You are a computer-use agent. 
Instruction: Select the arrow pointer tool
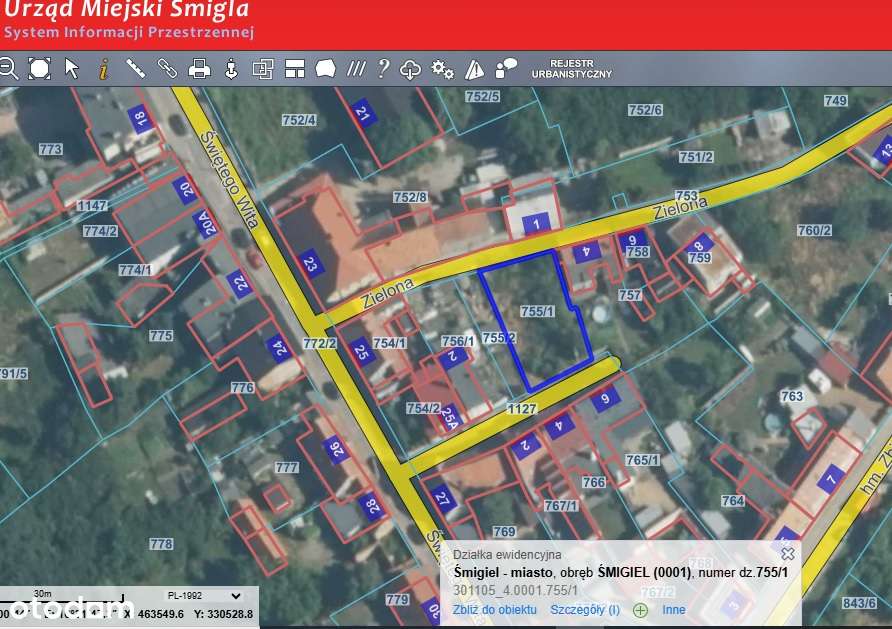(x=72, y=69)
